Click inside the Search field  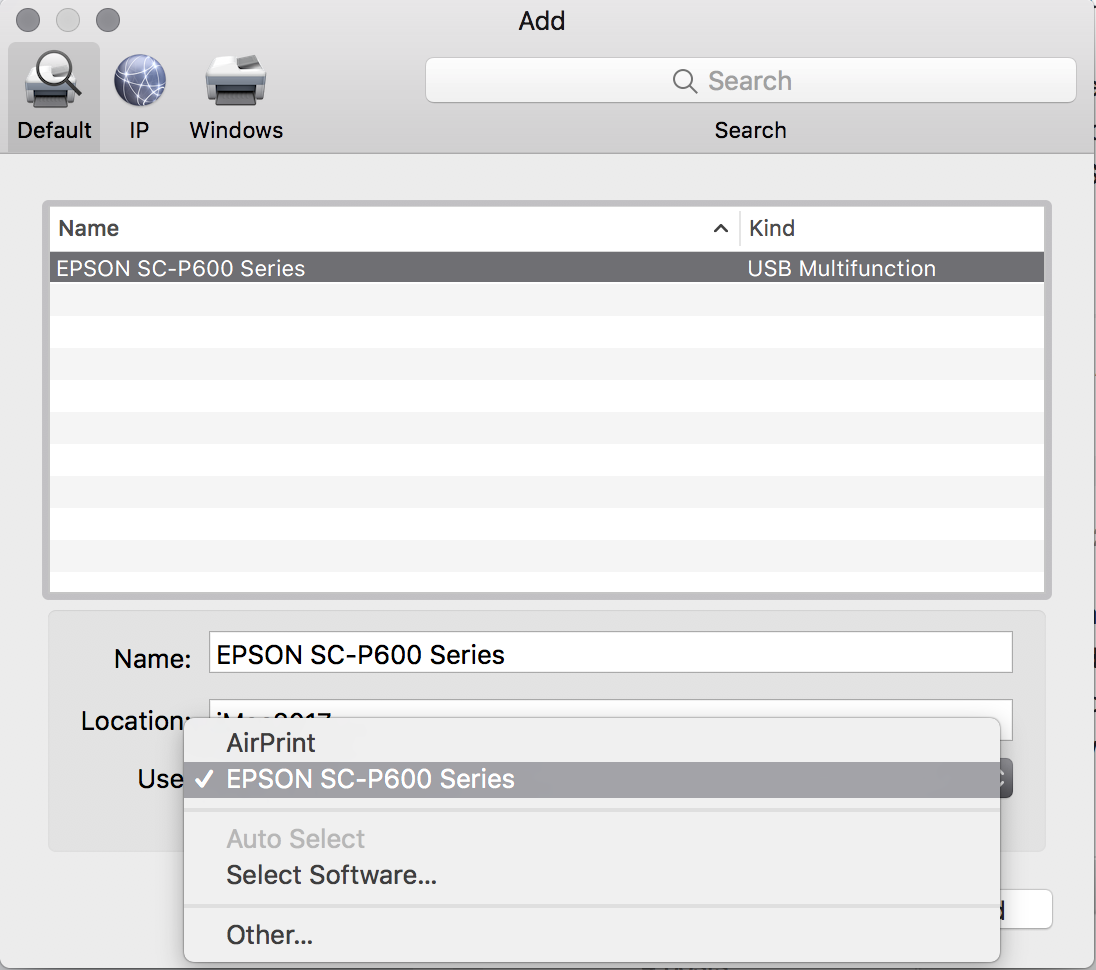pos(750,80)
